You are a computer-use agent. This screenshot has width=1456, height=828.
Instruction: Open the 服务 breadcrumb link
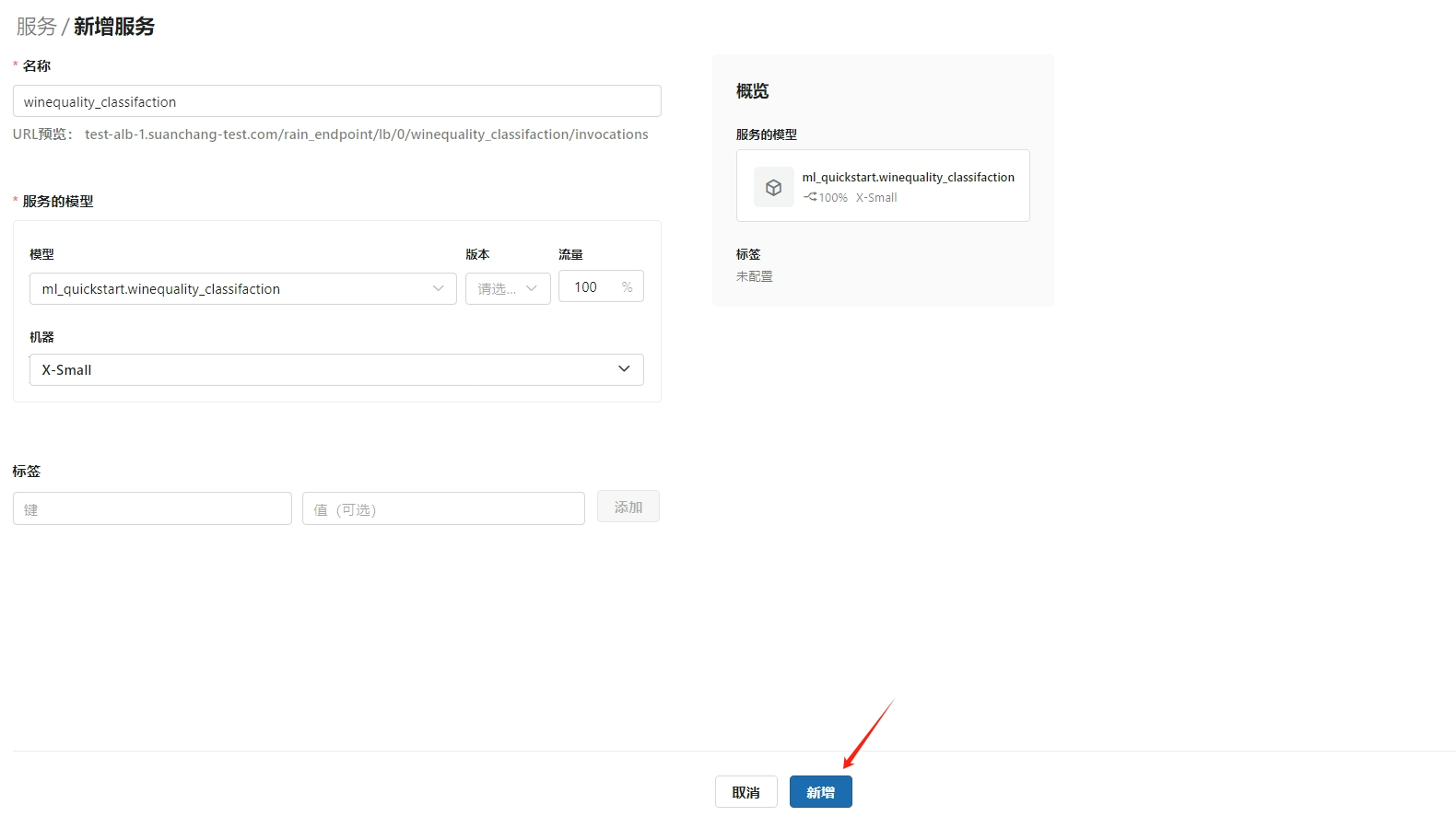point(36,27)
